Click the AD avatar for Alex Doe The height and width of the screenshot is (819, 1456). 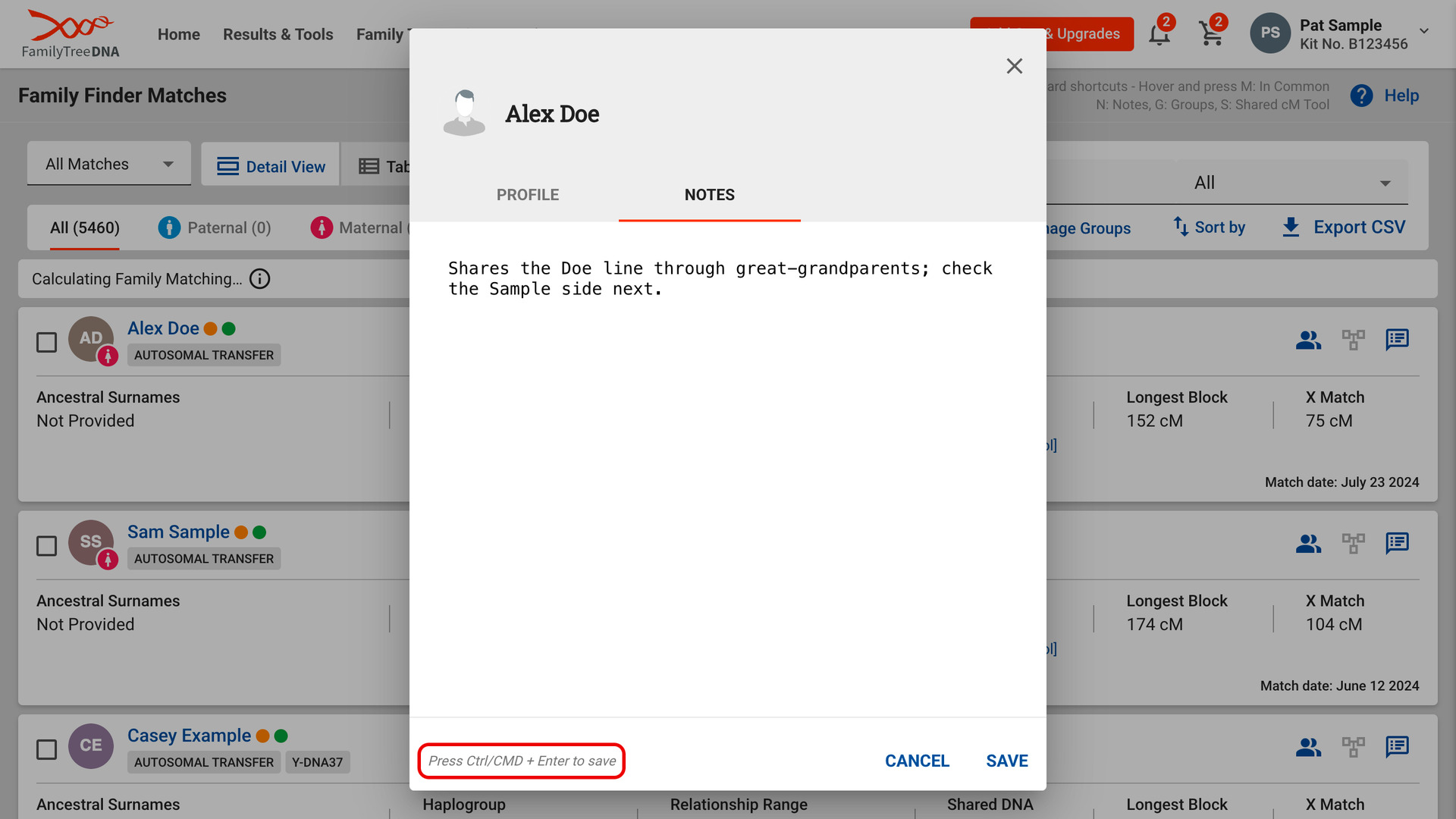click(91, 338)
